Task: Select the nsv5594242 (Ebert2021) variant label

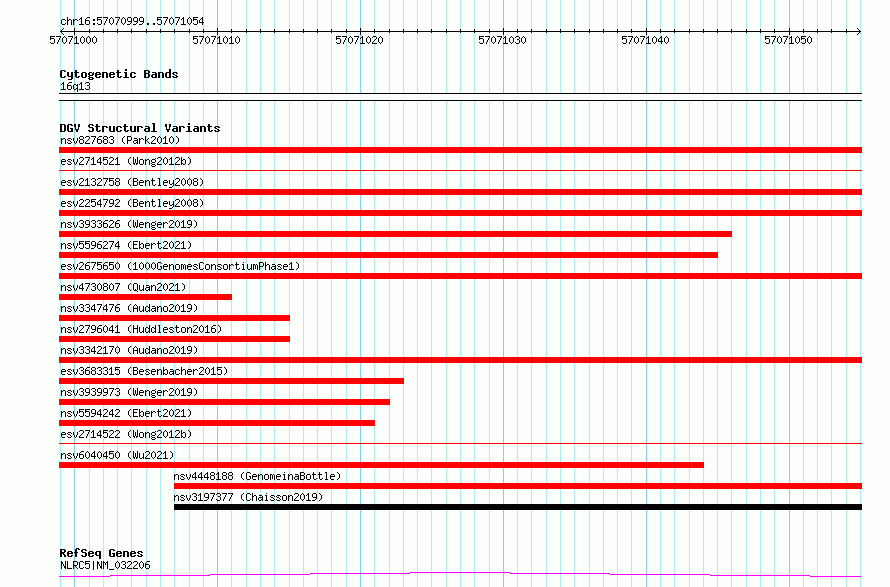Action: point(126,413)
